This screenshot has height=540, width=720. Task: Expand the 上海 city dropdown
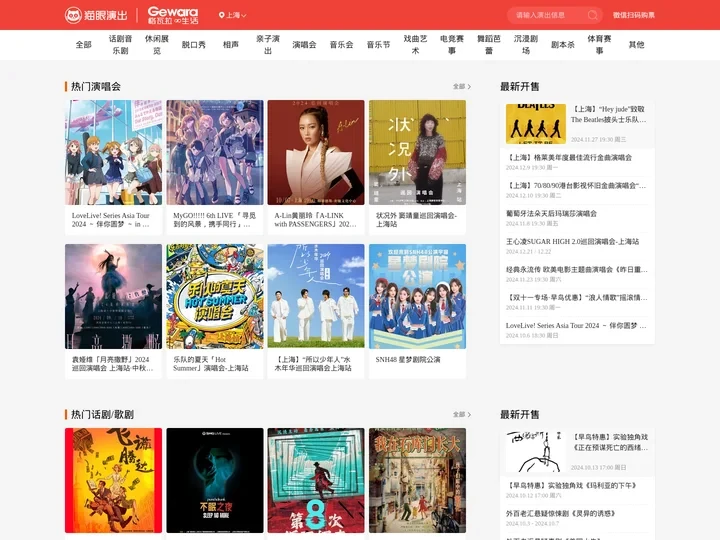point(233,15)
